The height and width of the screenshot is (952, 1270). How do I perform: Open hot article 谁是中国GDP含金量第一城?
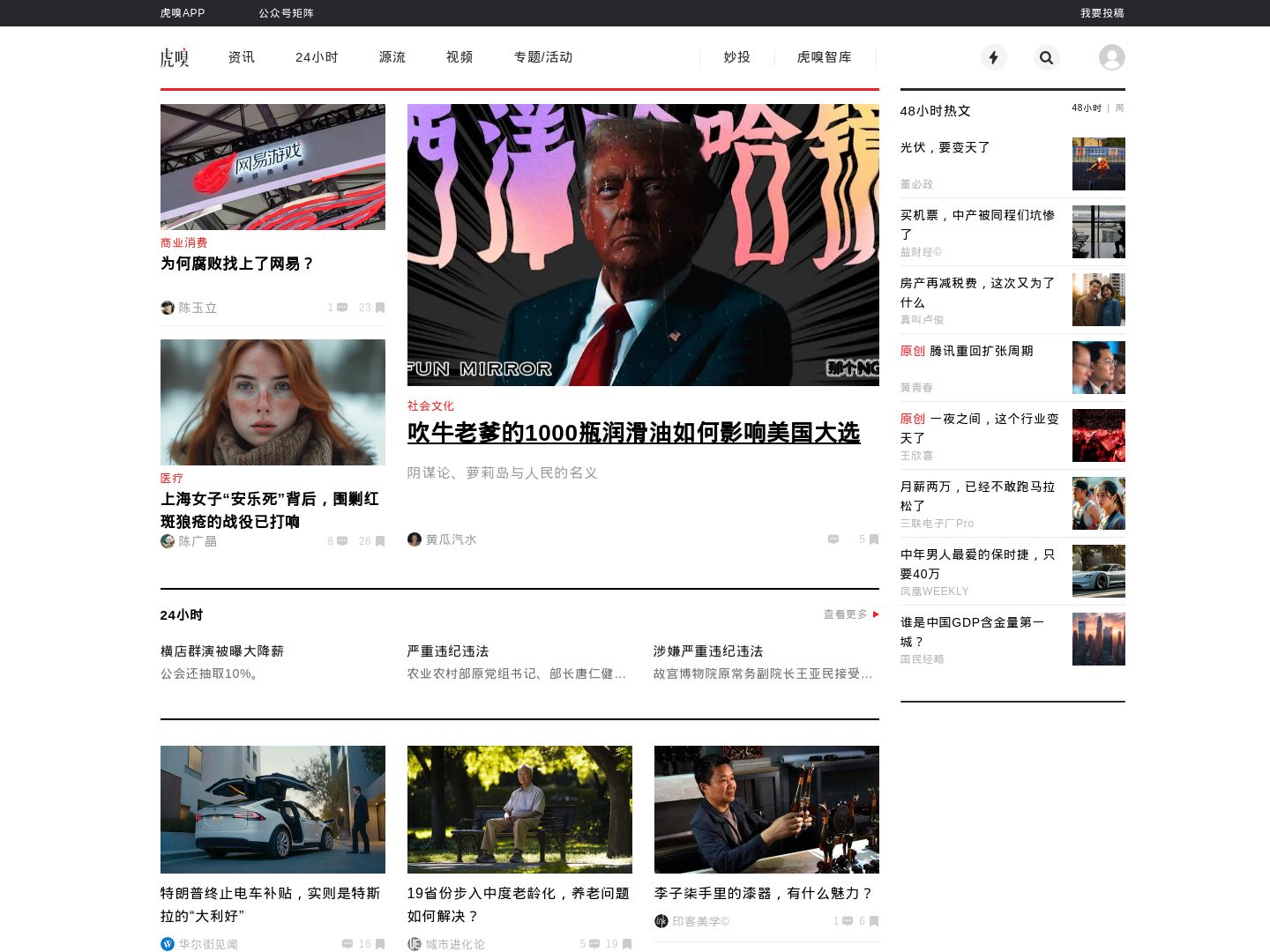click(973, 632)
